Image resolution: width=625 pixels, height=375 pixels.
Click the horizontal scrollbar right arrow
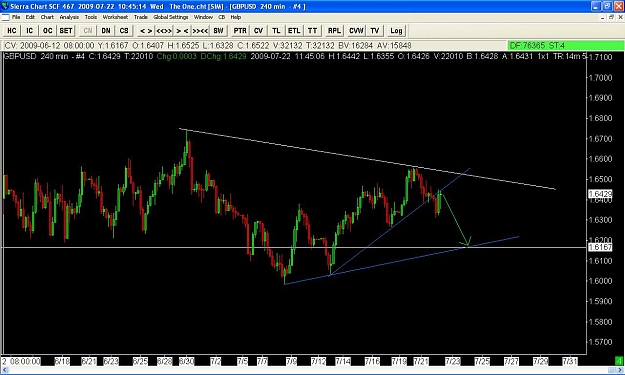pos(620,371)
